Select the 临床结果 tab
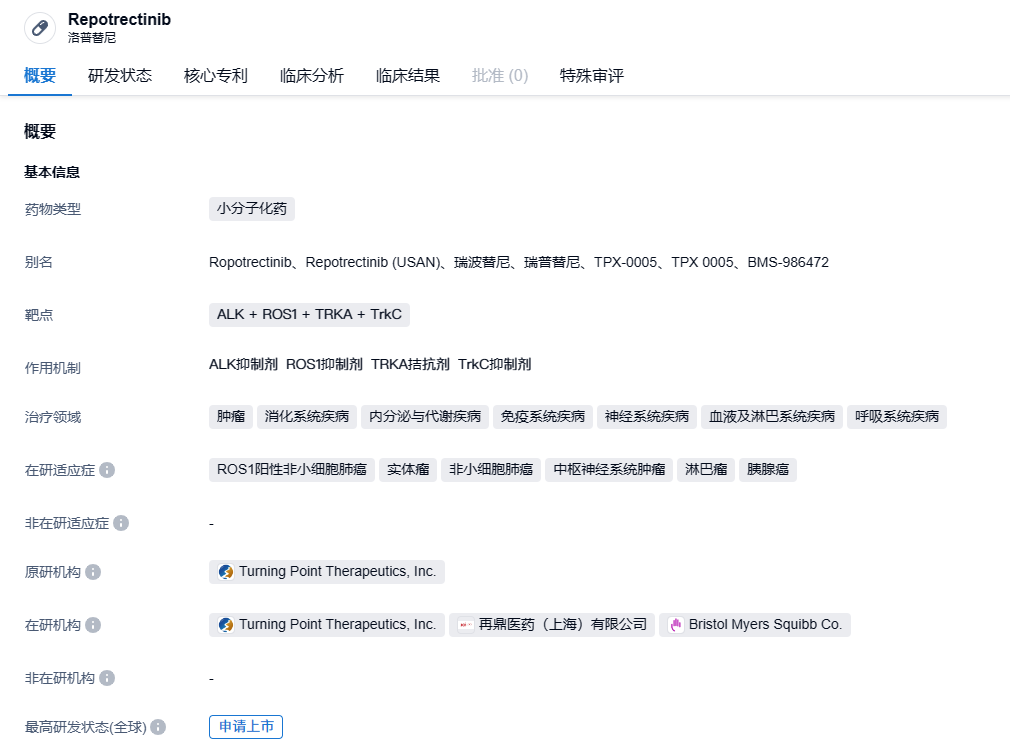 point(408,76)
